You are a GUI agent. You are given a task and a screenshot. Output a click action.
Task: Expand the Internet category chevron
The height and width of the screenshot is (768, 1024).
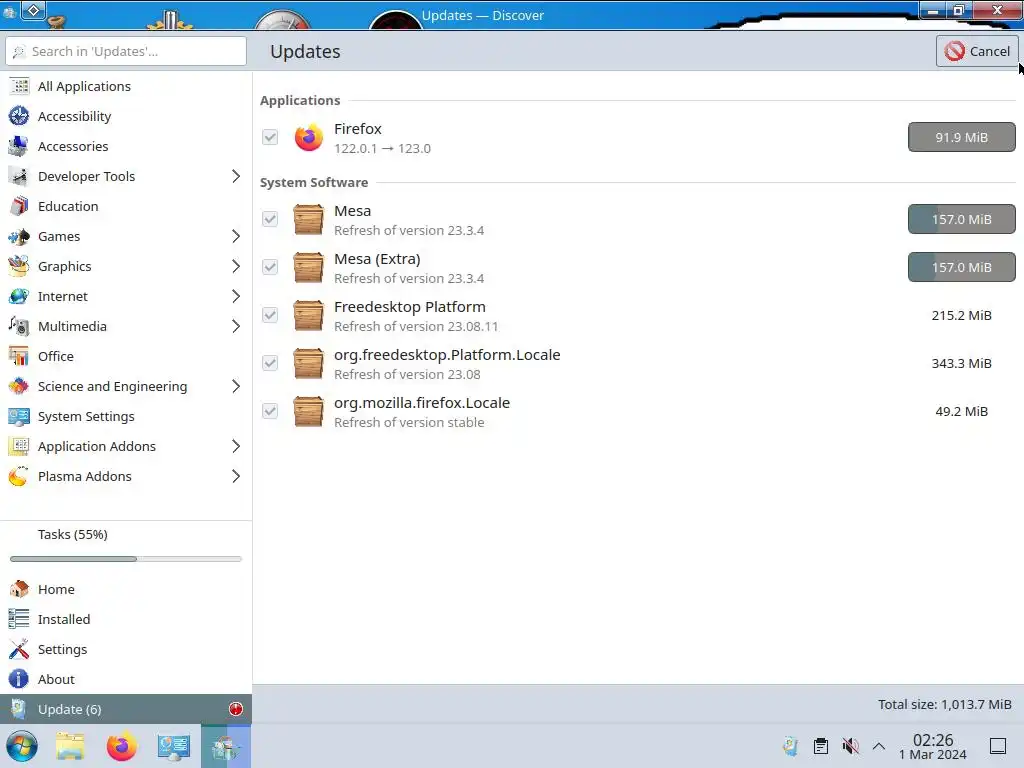pos(236,296)
